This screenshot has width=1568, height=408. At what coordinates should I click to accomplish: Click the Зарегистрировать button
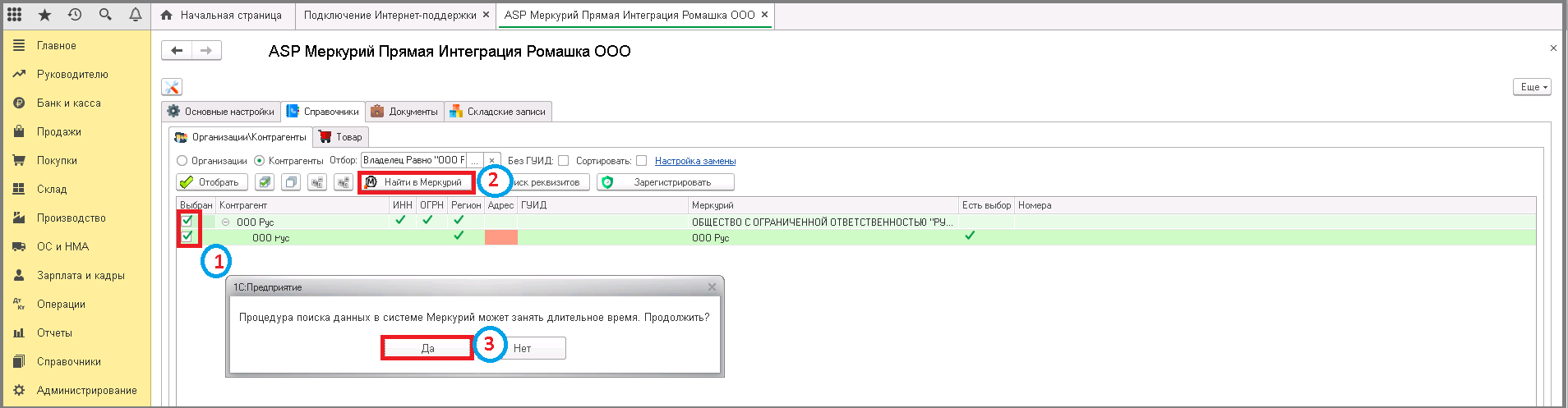point(666,182)
